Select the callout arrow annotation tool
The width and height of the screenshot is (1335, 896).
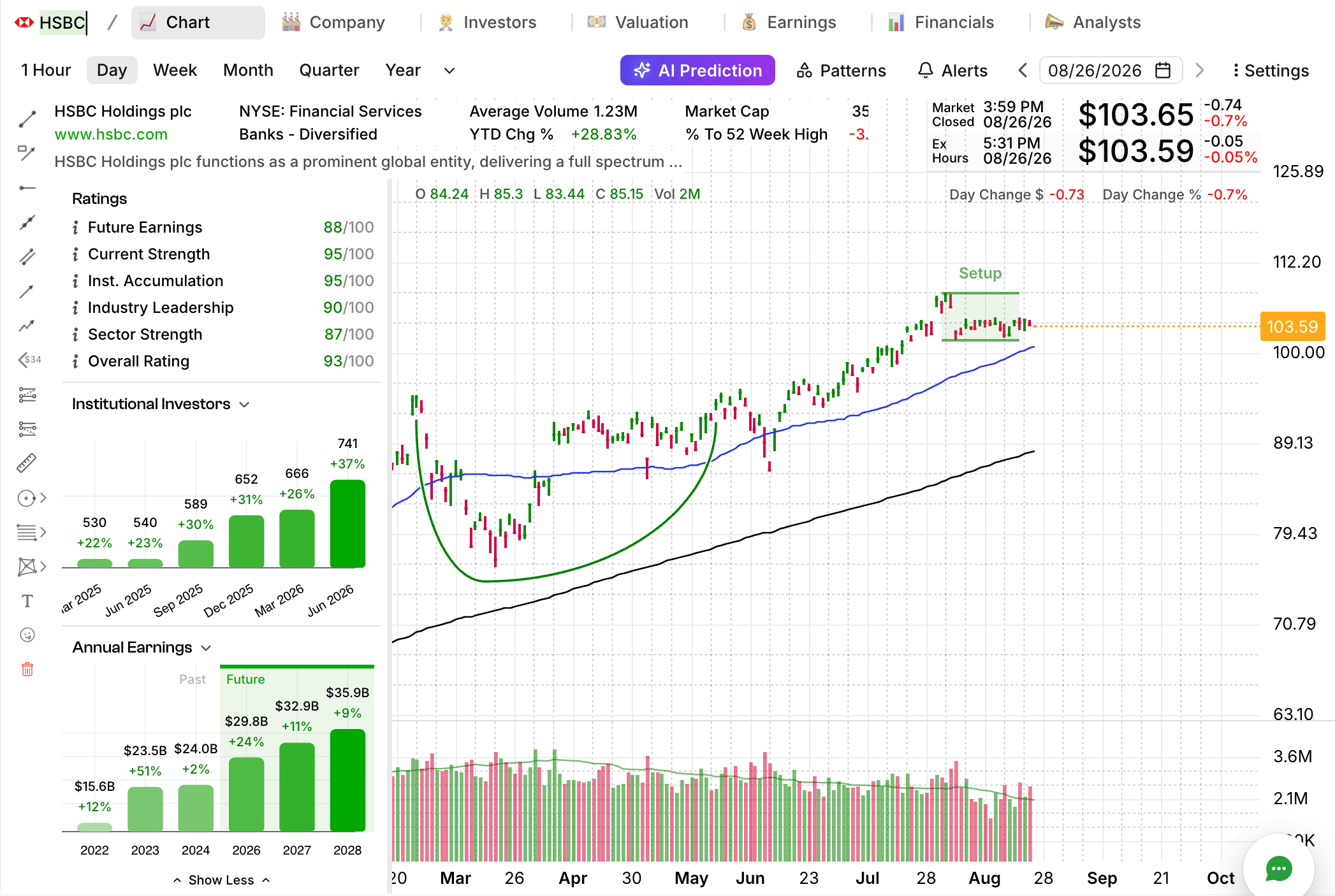26,153
